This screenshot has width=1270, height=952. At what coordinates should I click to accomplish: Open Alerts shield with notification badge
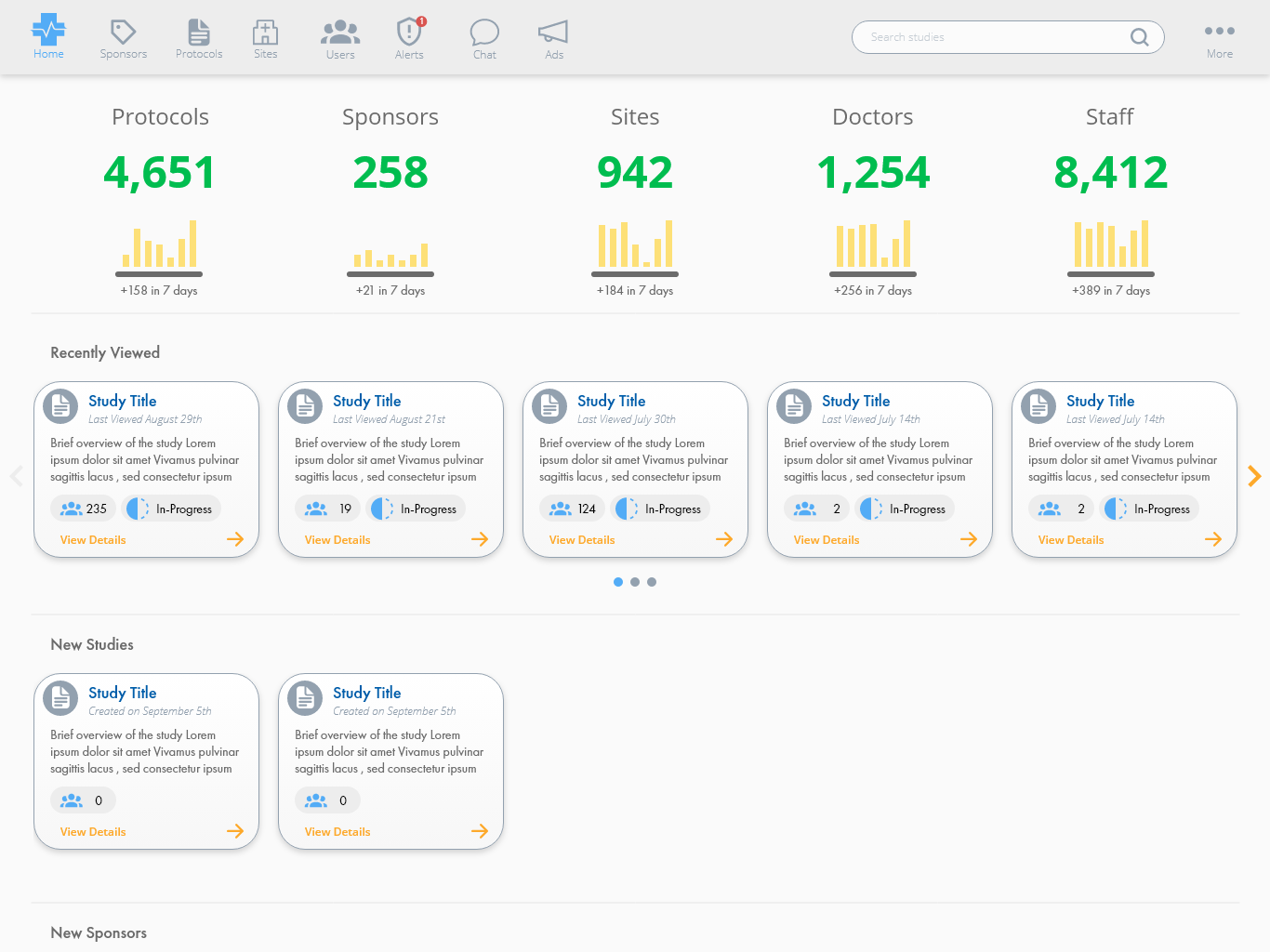point(409,33)
